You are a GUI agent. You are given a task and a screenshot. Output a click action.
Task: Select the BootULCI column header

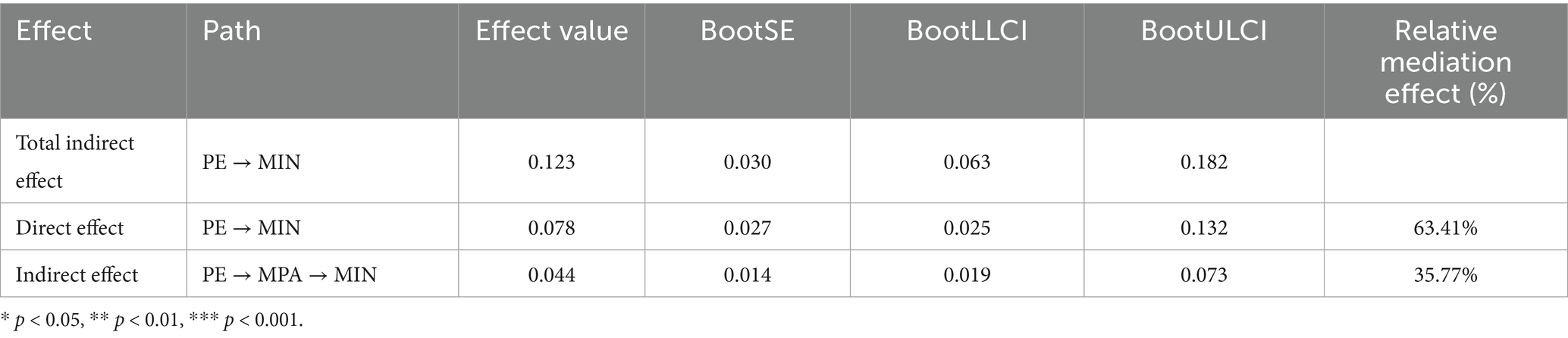tap(1203, 31)
